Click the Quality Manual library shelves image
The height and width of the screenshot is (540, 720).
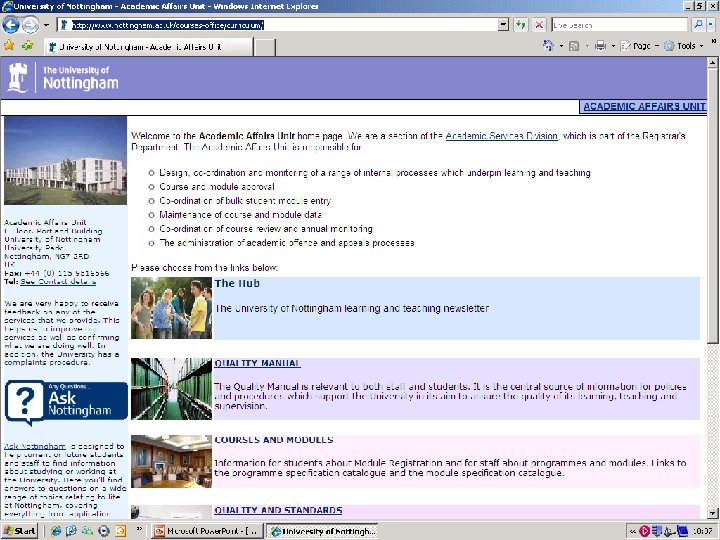coord(171,389)
